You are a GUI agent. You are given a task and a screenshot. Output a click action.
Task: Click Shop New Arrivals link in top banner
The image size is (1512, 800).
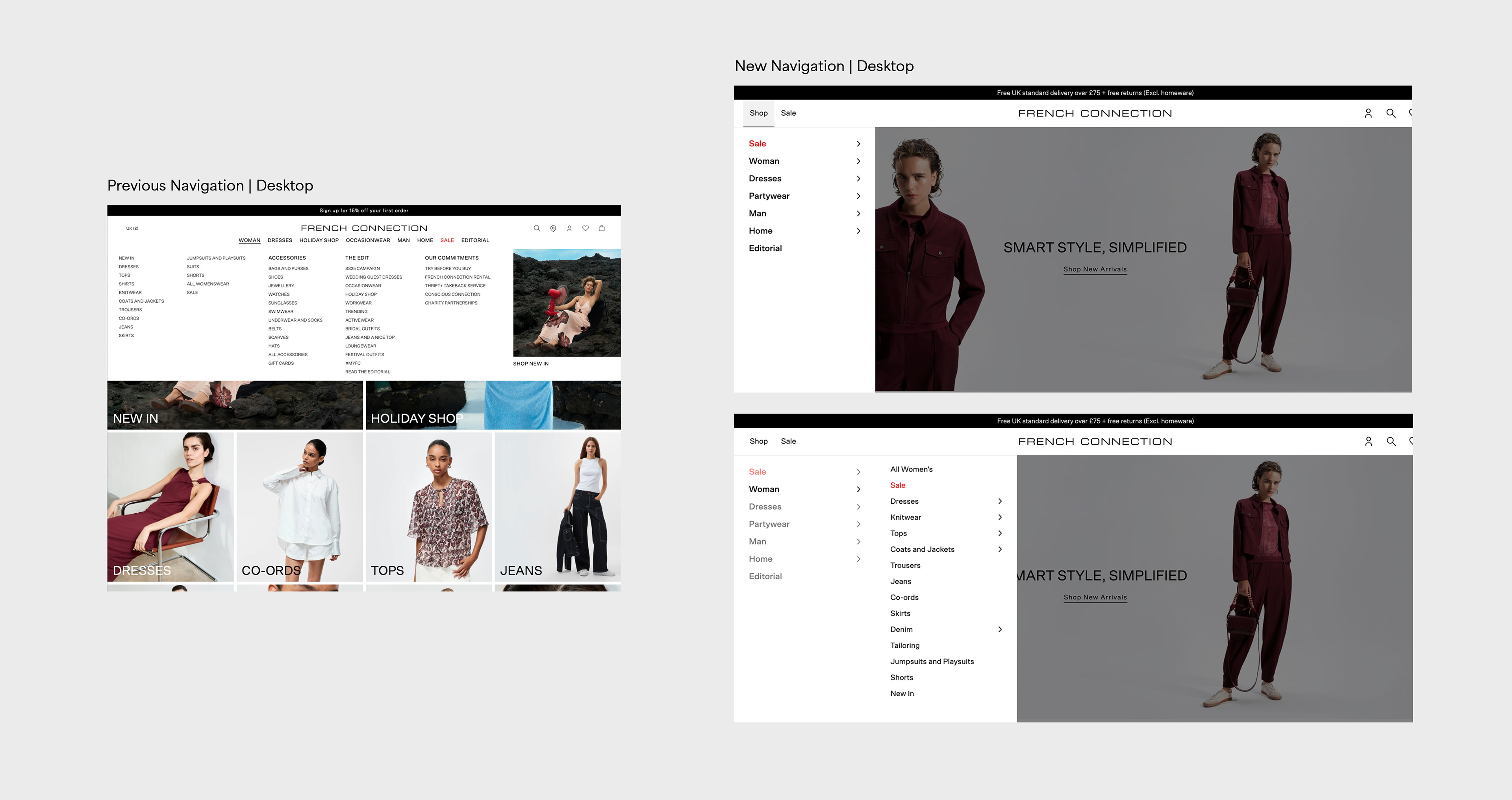[1095, 269]
